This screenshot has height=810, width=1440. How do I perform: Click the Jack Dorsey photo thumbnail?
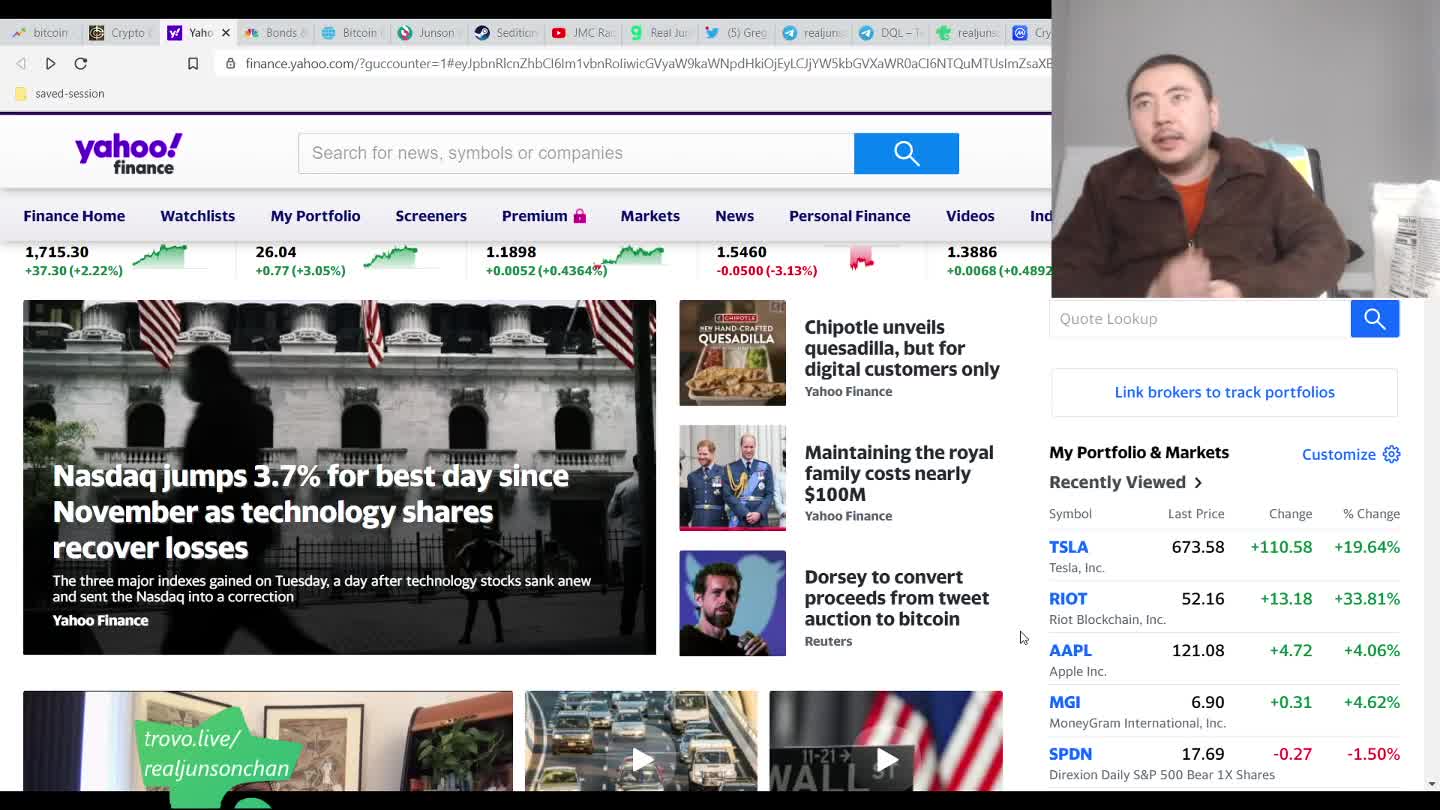point(732,603)
